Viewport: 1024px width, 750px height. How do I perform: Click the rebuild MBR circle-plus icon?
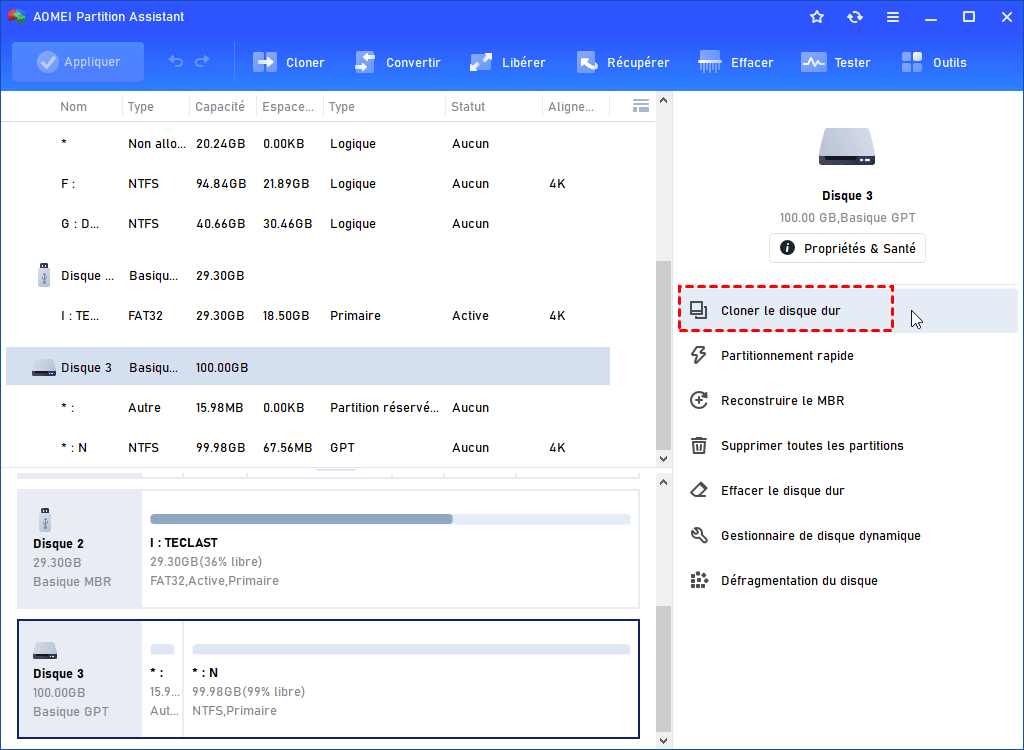(x=699, y=400)
